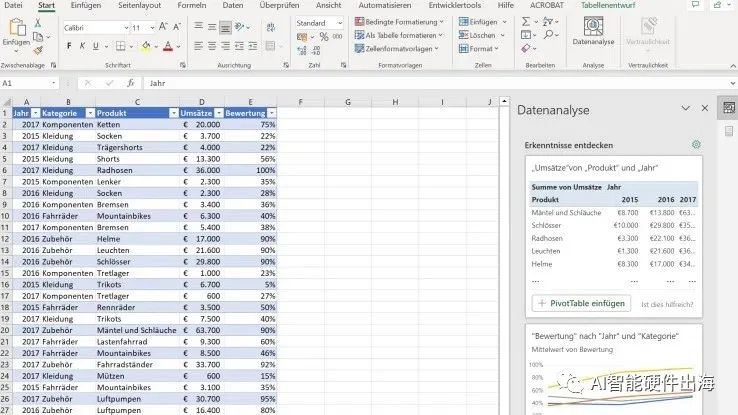
Task: Open the Calibri font name dropdown
Action: (x=125, y=28)
